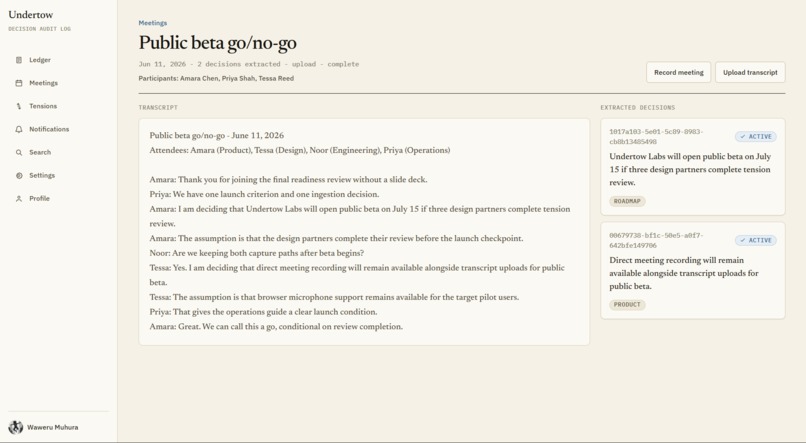Follow the Meetings breadcrumb link
Screen dimensions: 806x443
(153, 23)
